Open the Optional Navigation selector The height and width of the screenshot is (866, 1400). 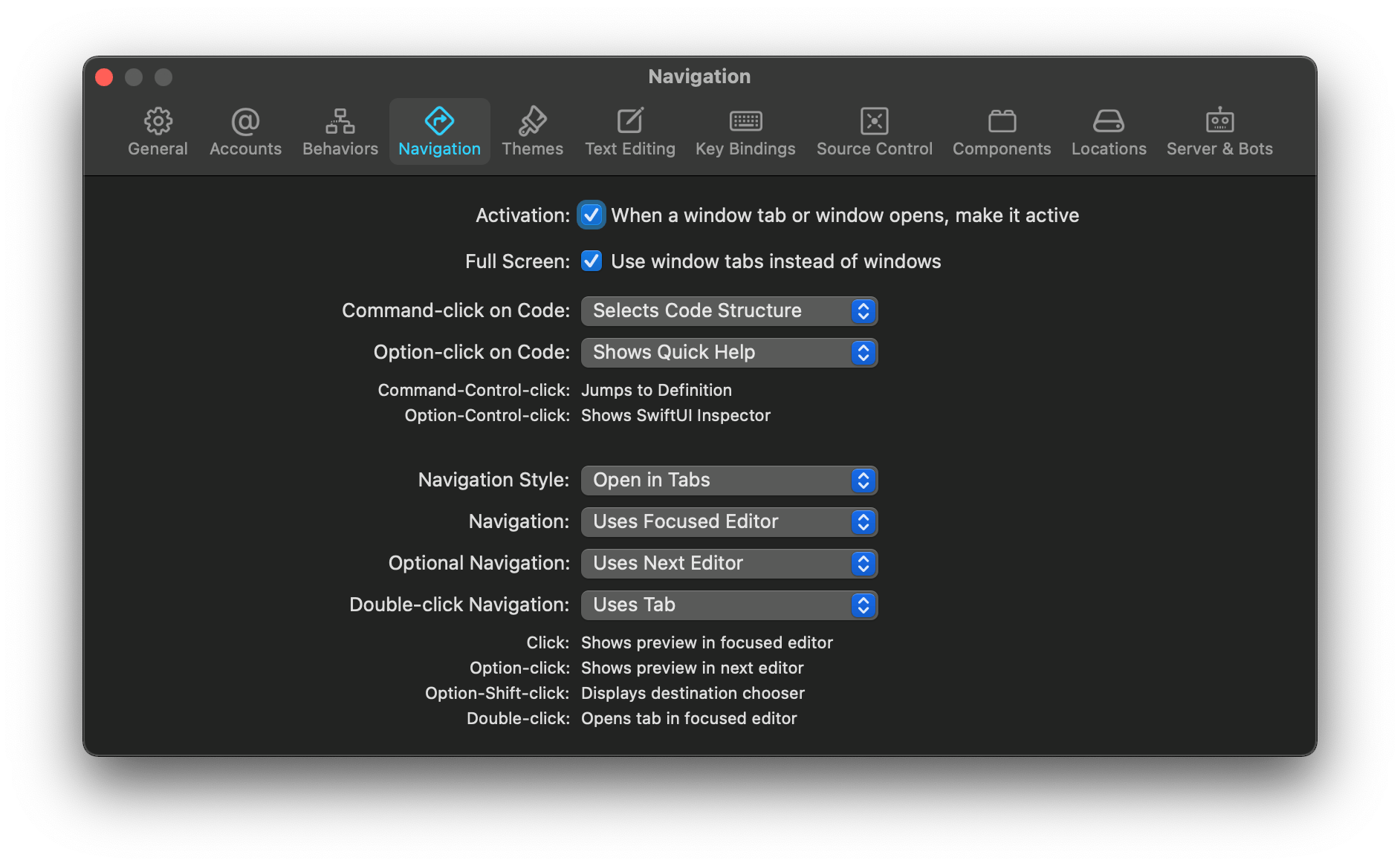pyautogui.click(x=728, y=563)
